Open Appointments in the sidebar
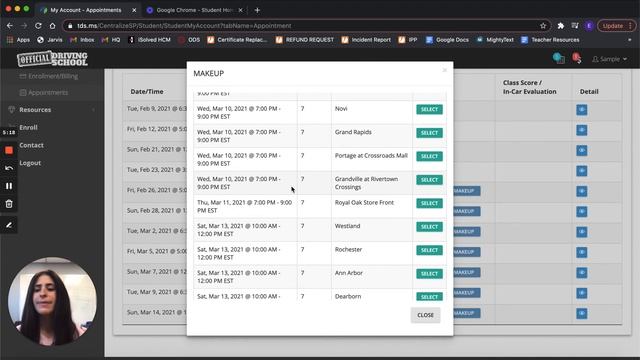This screenshot has width=640, height=360. click(44, 93)
